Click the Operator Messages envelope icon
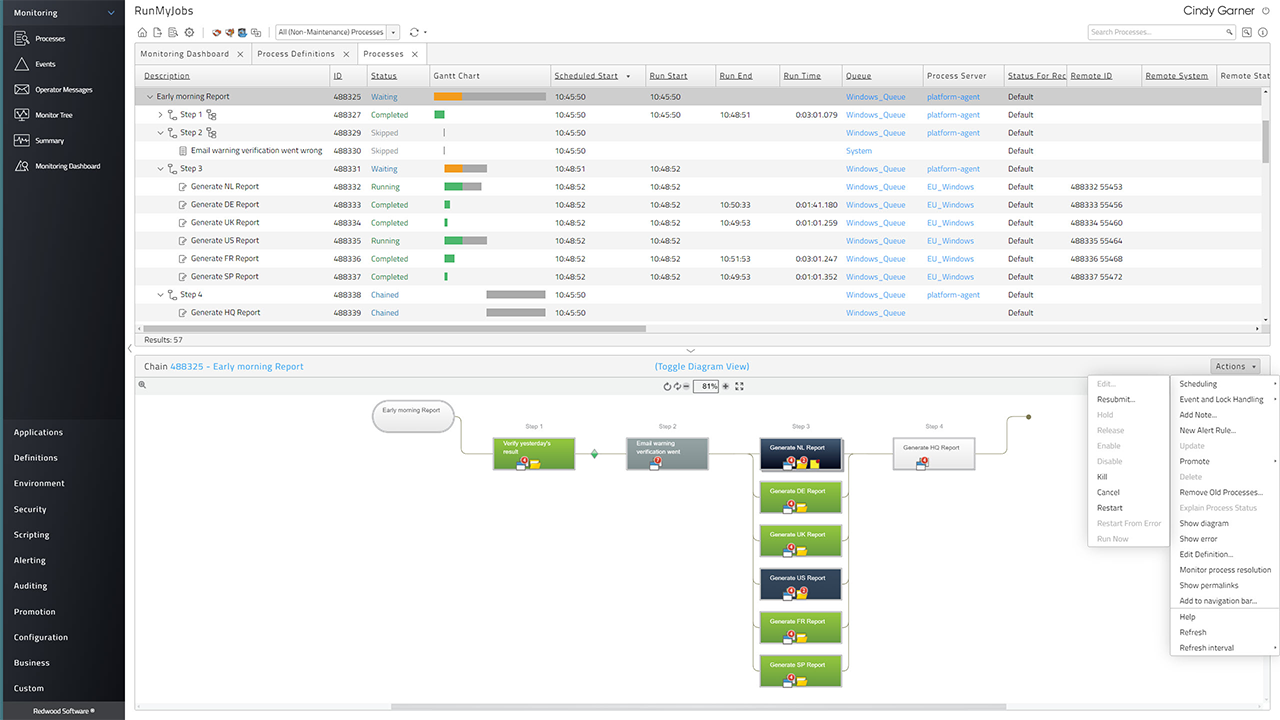The height and width of the screenshot is (720, 1280). pyautogui.click(x=22, y=89)
